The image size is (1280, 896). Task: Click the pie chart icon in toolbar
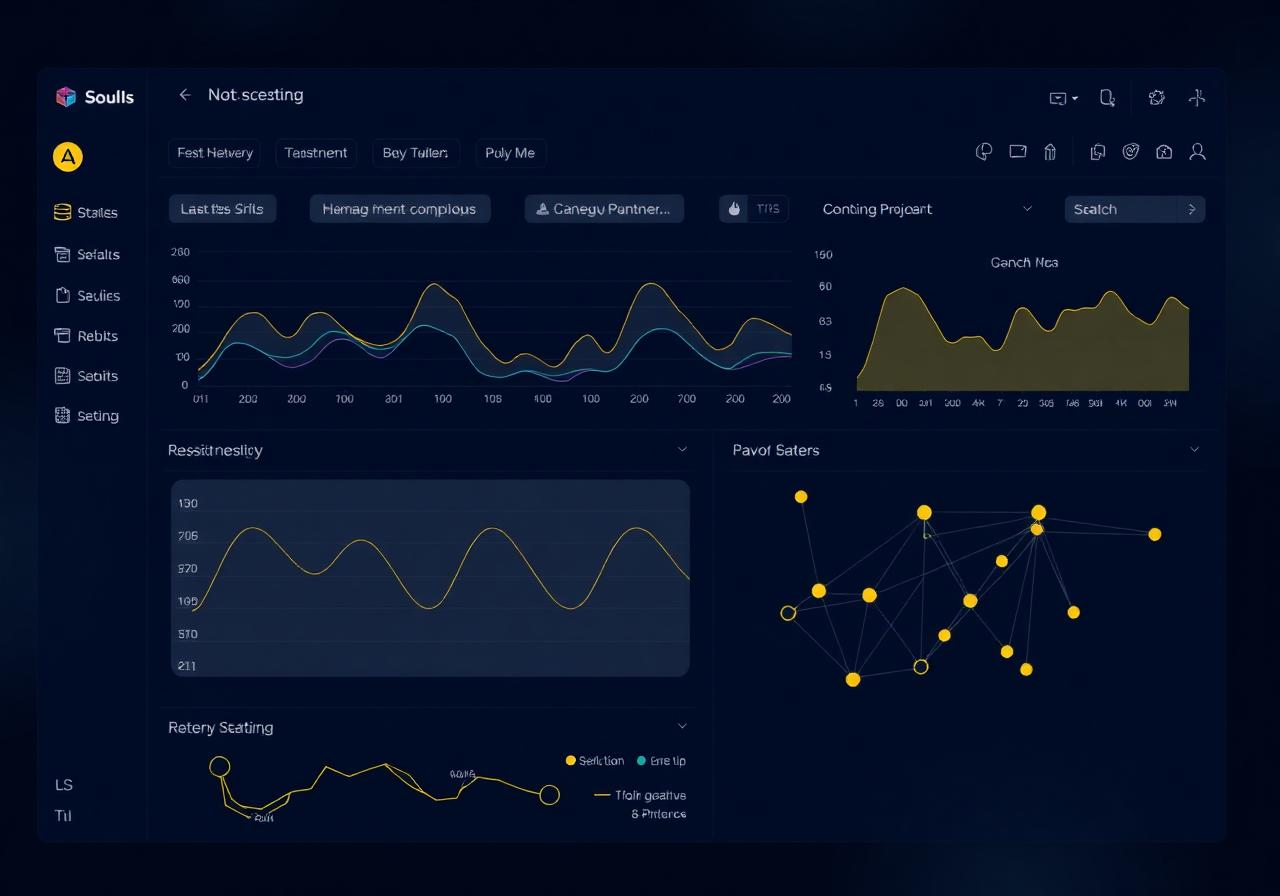[x=984, y=152]
